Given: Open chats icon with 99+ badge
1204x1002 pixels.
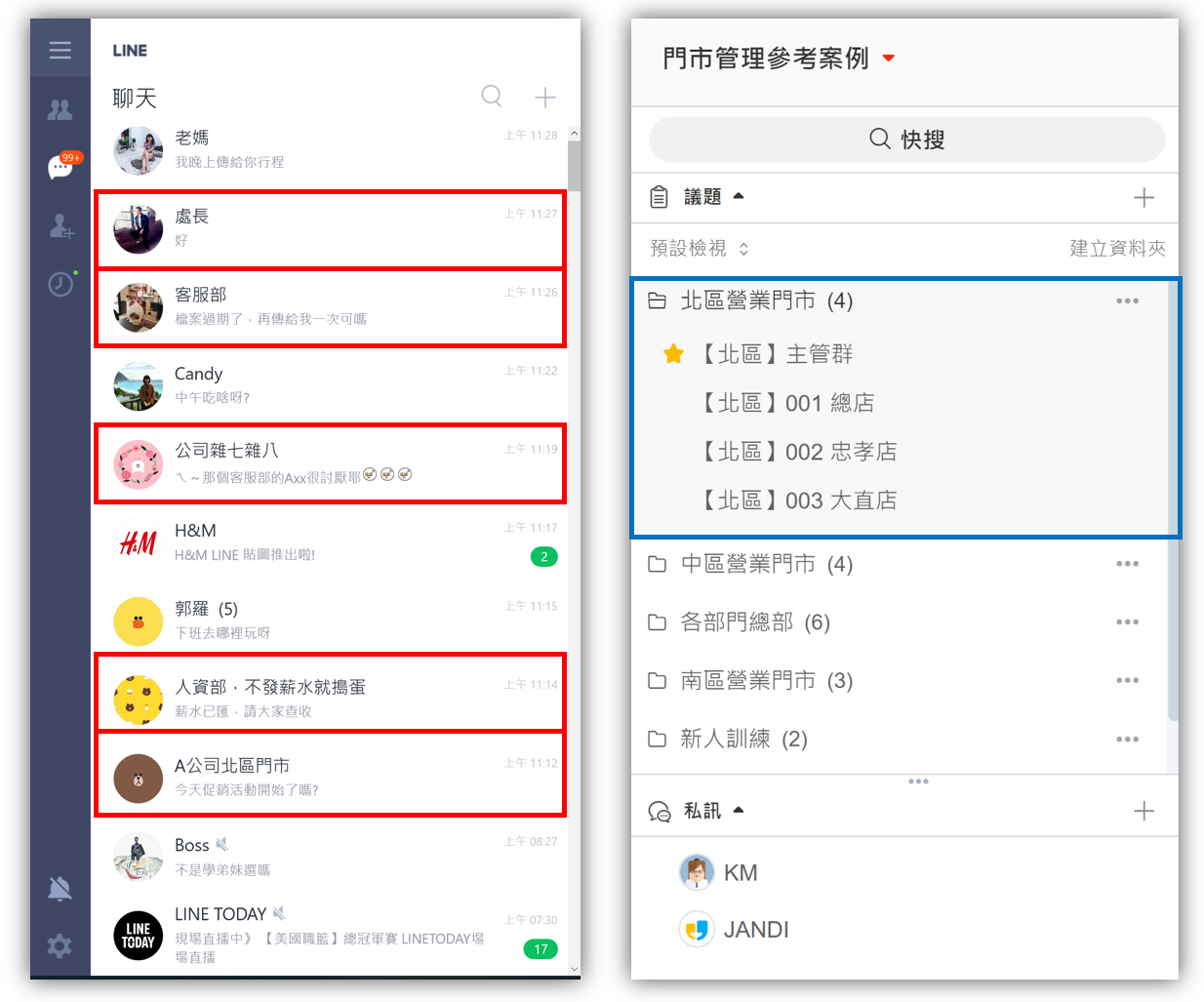Looking at the screenshot, I should [60, 167].
